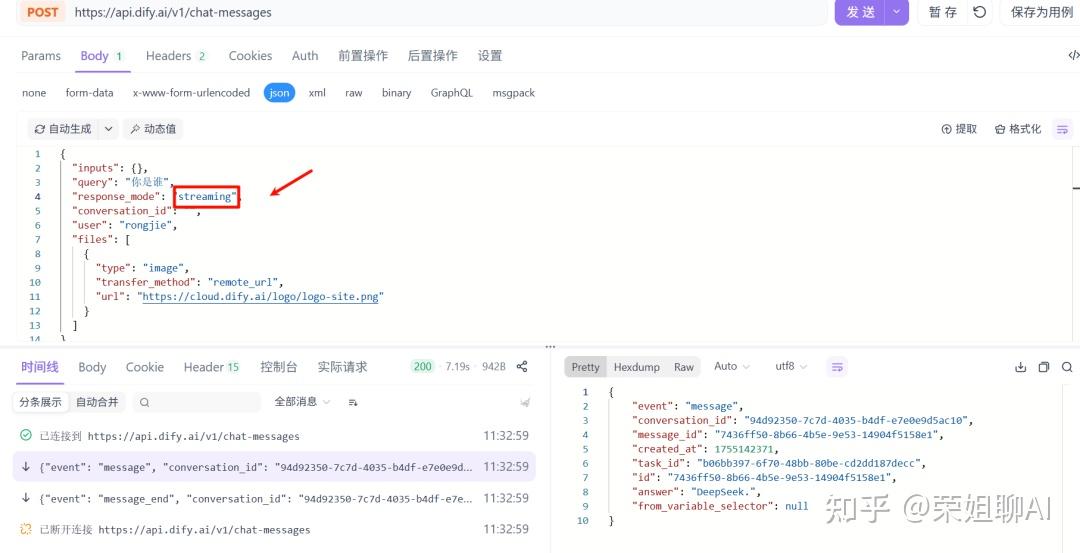
Task: Open the Body request tab
Action: pyautogui.click(x=102, y=56)
